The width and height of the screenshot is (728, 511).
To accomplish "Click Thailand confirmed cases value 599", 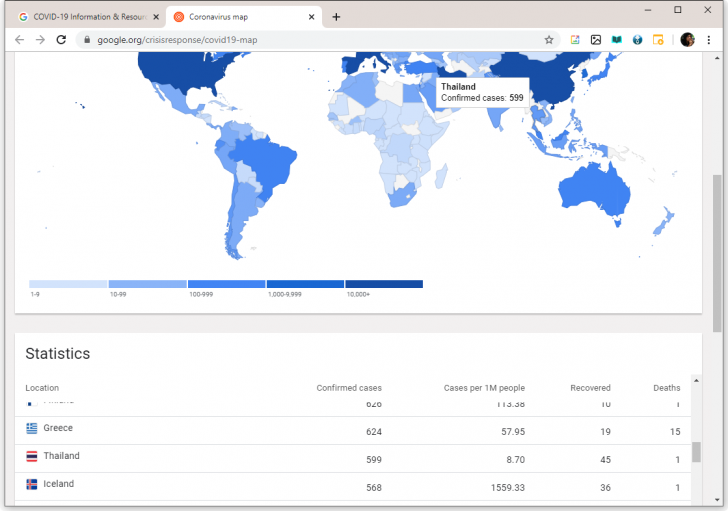I will (x=374, y=460).
